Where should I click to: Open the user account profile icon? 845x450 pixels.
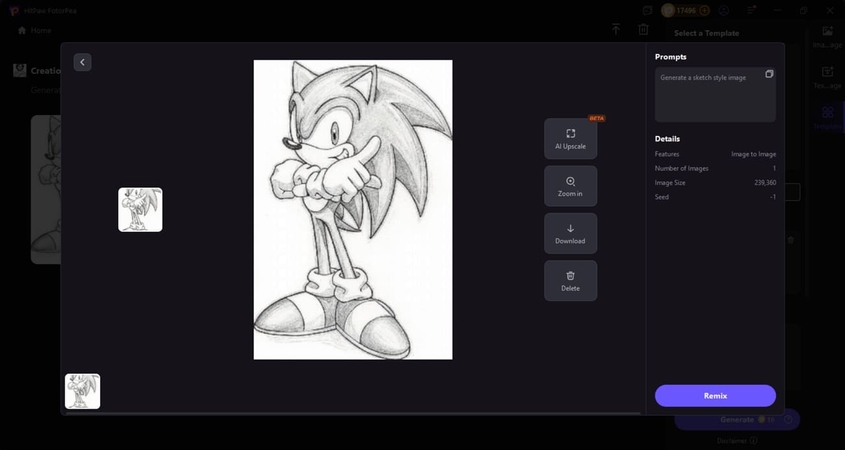tap(724, 10)
